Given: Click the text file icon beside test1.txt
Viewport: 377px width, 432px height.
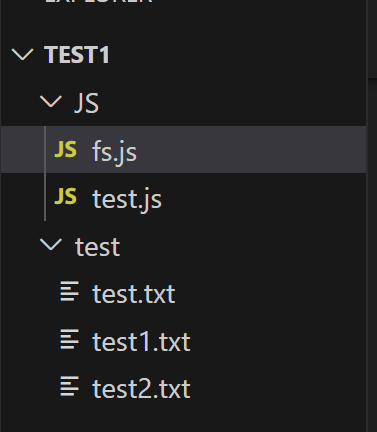Looking at the screenshot, I should (69, 339).
